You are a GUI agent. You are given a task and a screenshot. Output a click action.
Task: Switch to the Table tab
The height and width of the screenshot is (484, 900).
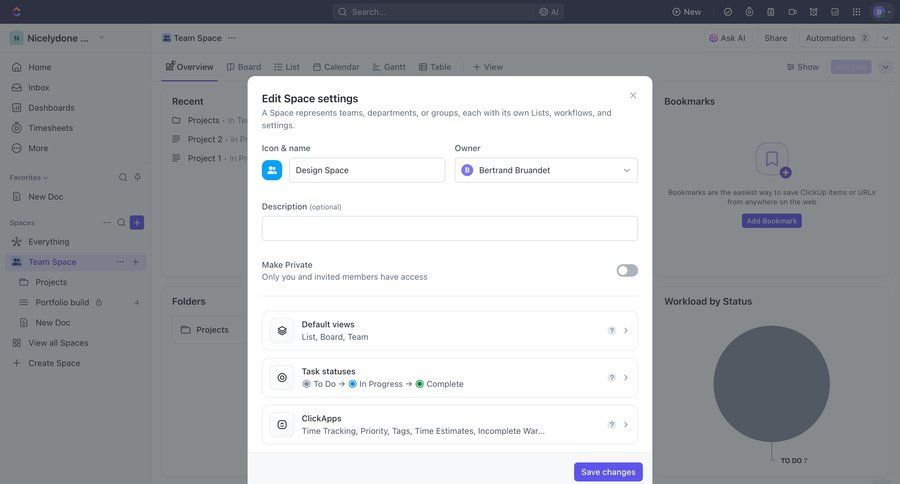[435, 67]
